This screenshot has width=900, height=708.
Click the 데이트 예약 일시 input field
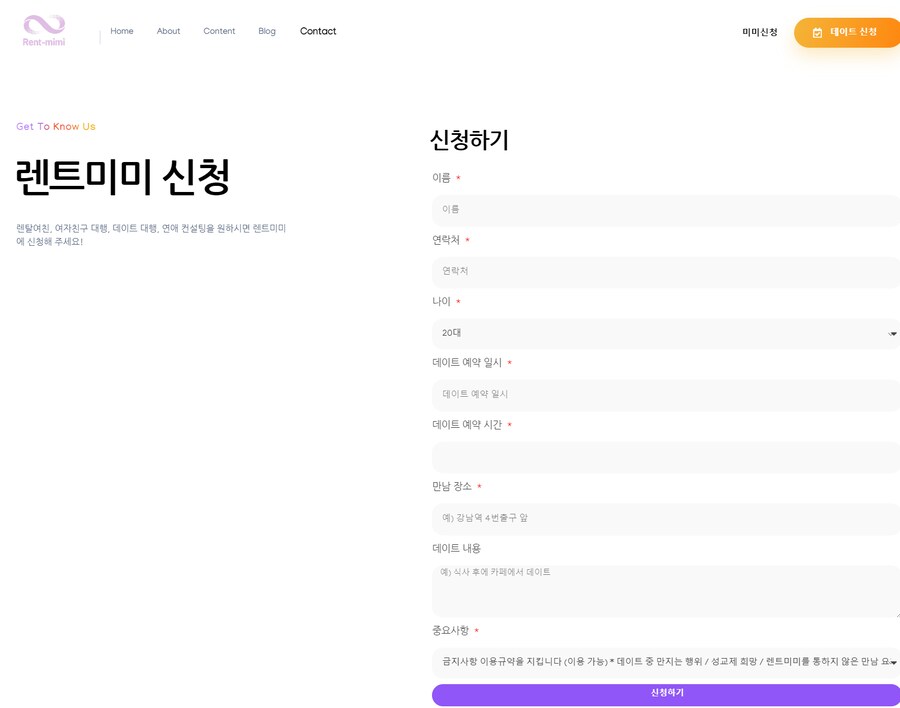pyautogui.click(x=665, y=395)
